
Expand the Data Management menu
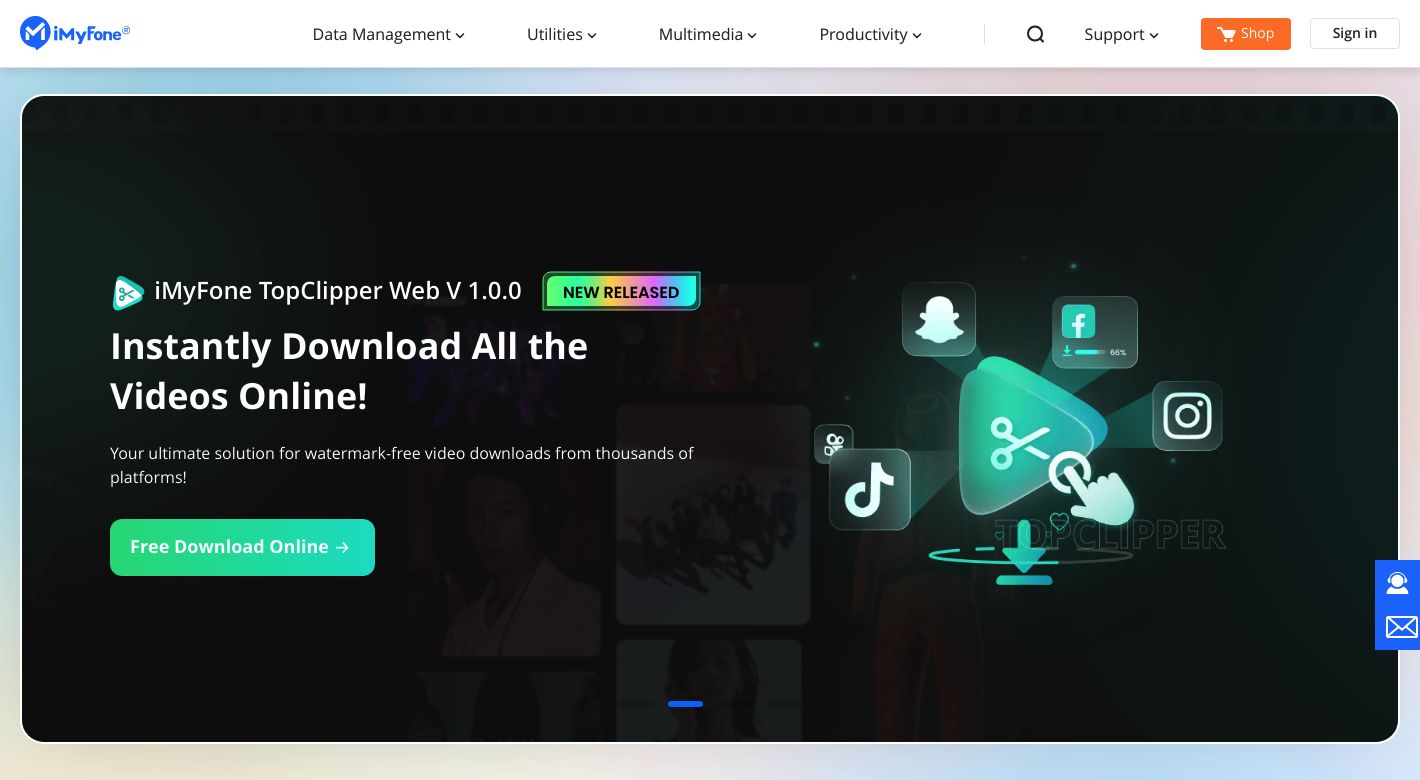(x=388, y=34)
